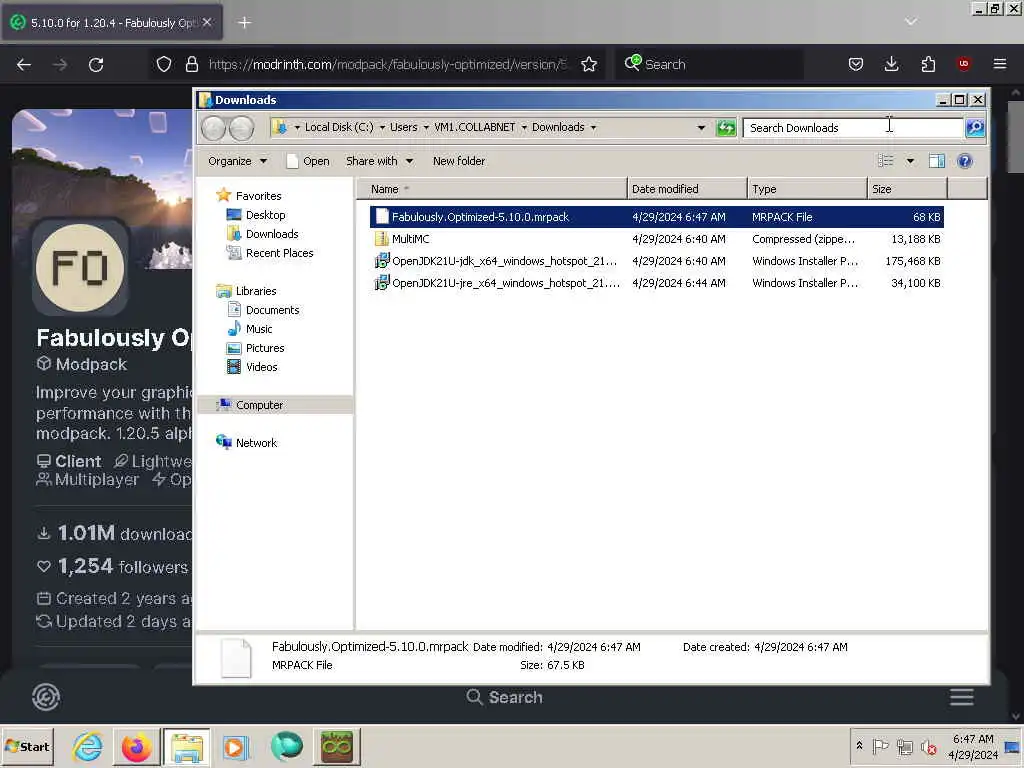Open Recent Places in the navigation pane
The height and width of the screenshot is (768, 1024).
pyautogui.click(x=279, y=253)
